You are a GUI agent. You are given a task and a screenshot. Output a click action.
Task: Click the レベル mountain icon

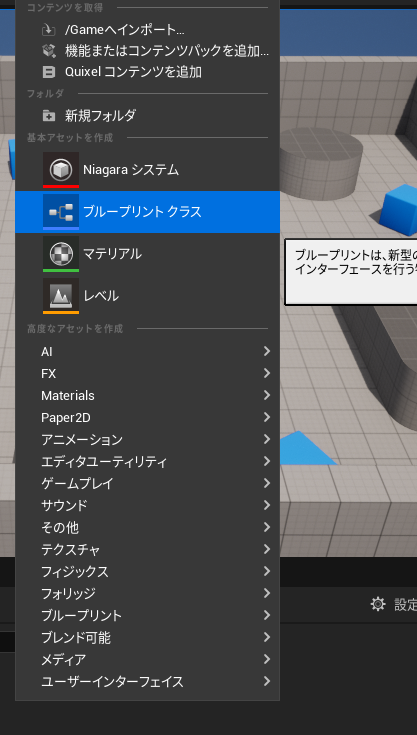coord(61,296)
